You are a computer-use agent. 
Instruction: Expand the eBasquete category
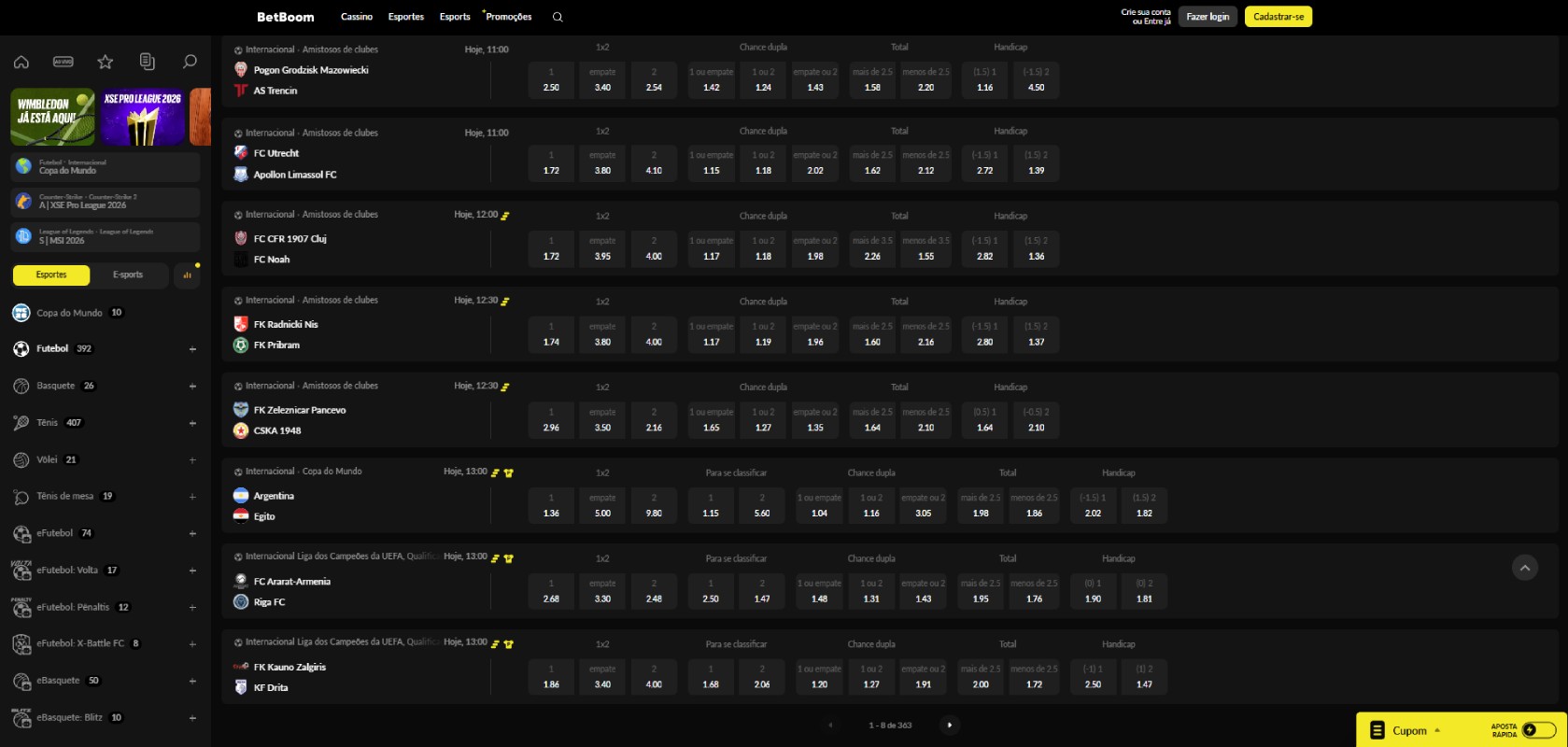192,681
